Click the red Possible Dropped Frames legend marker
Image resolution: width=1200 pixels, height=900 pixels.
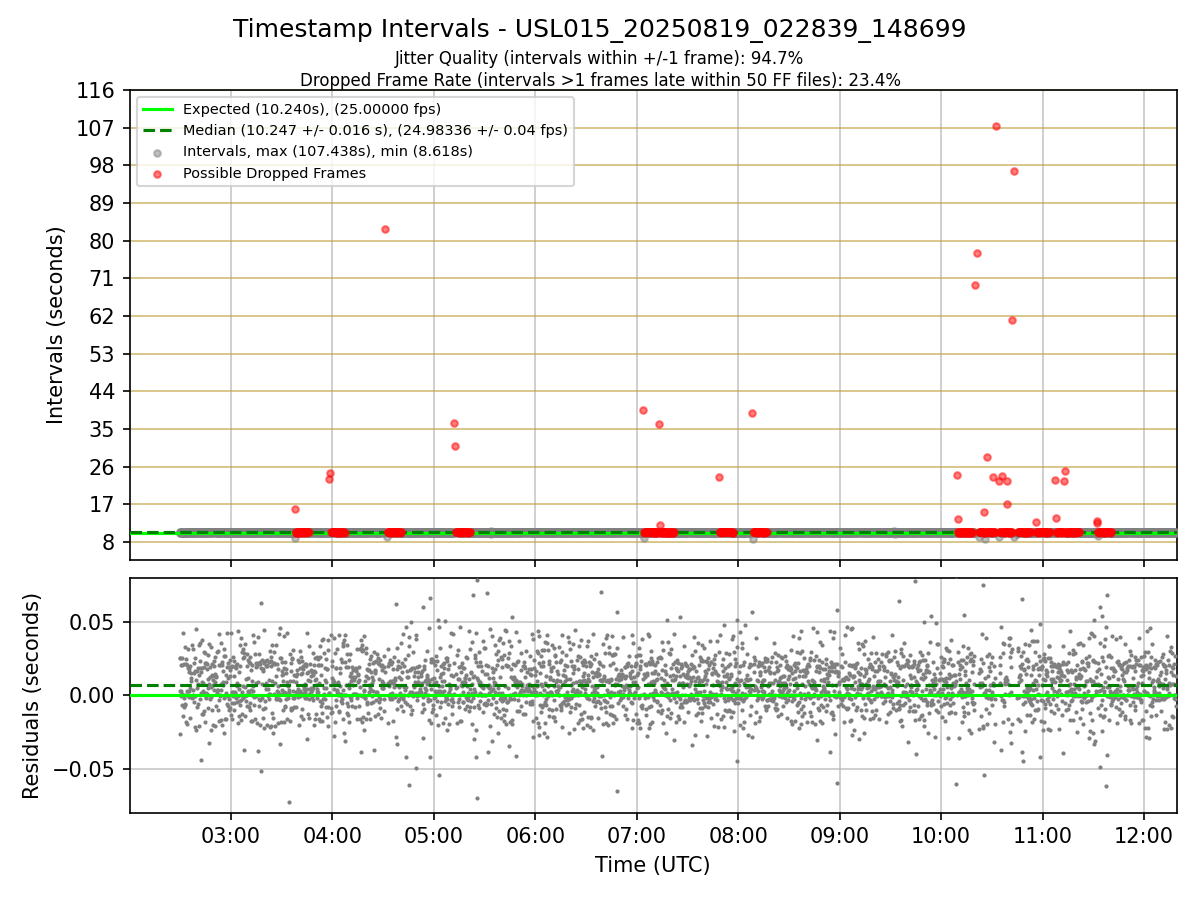click(158, 173)
